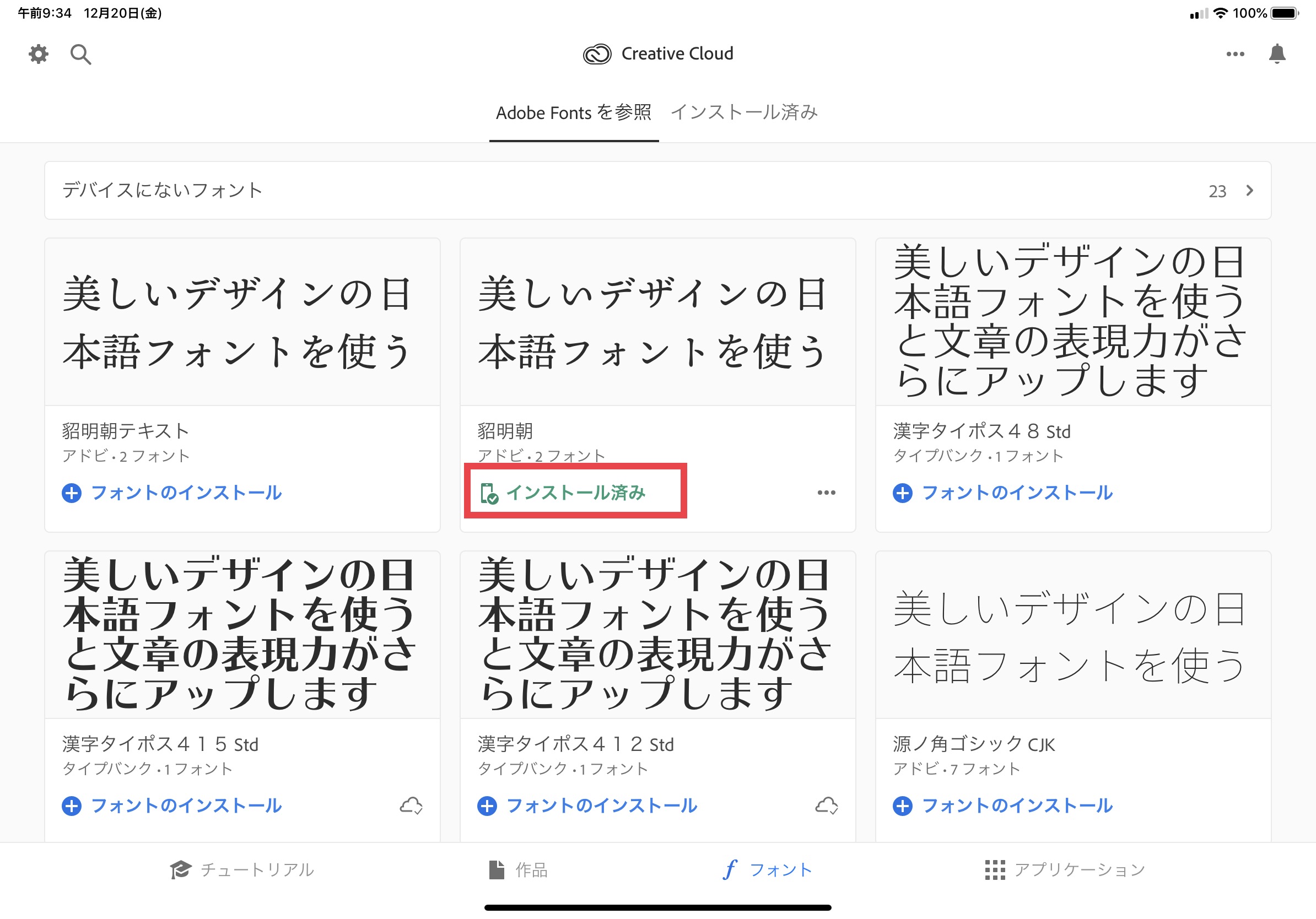The width and height of the screenshot is (1316, 919).
Task: Tap cloud sync icon on 漢字タイポス412 Std
Action: [x=827, y=806]
